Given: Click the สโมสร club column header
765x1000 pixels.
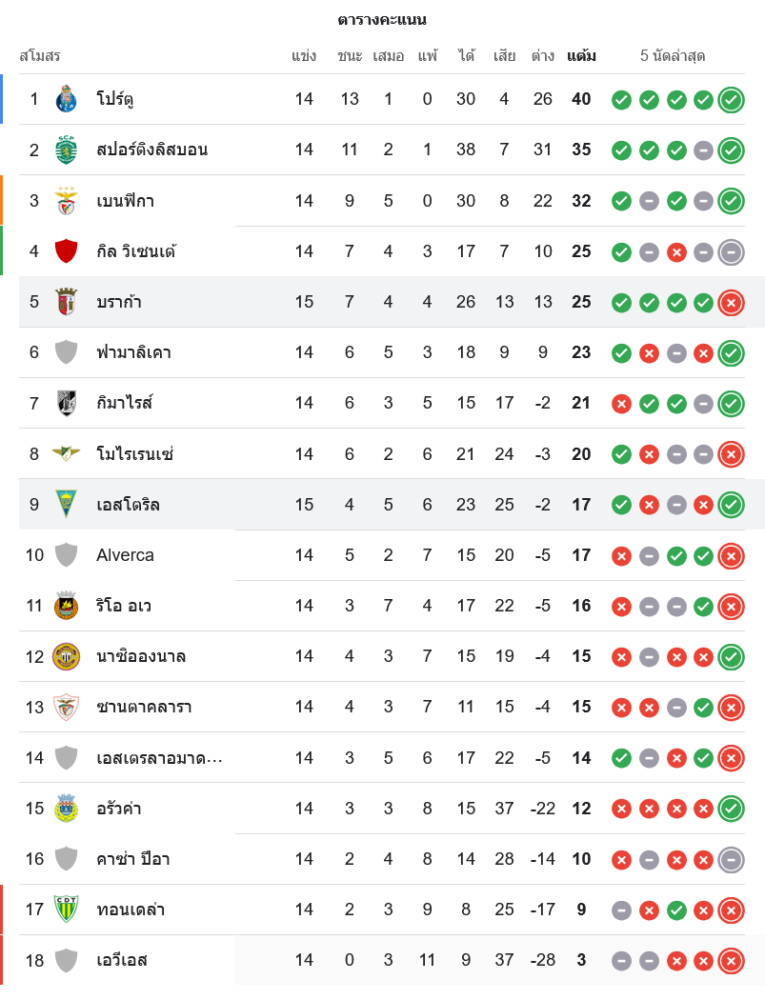Looking at the screenshot, I should 40,56.
